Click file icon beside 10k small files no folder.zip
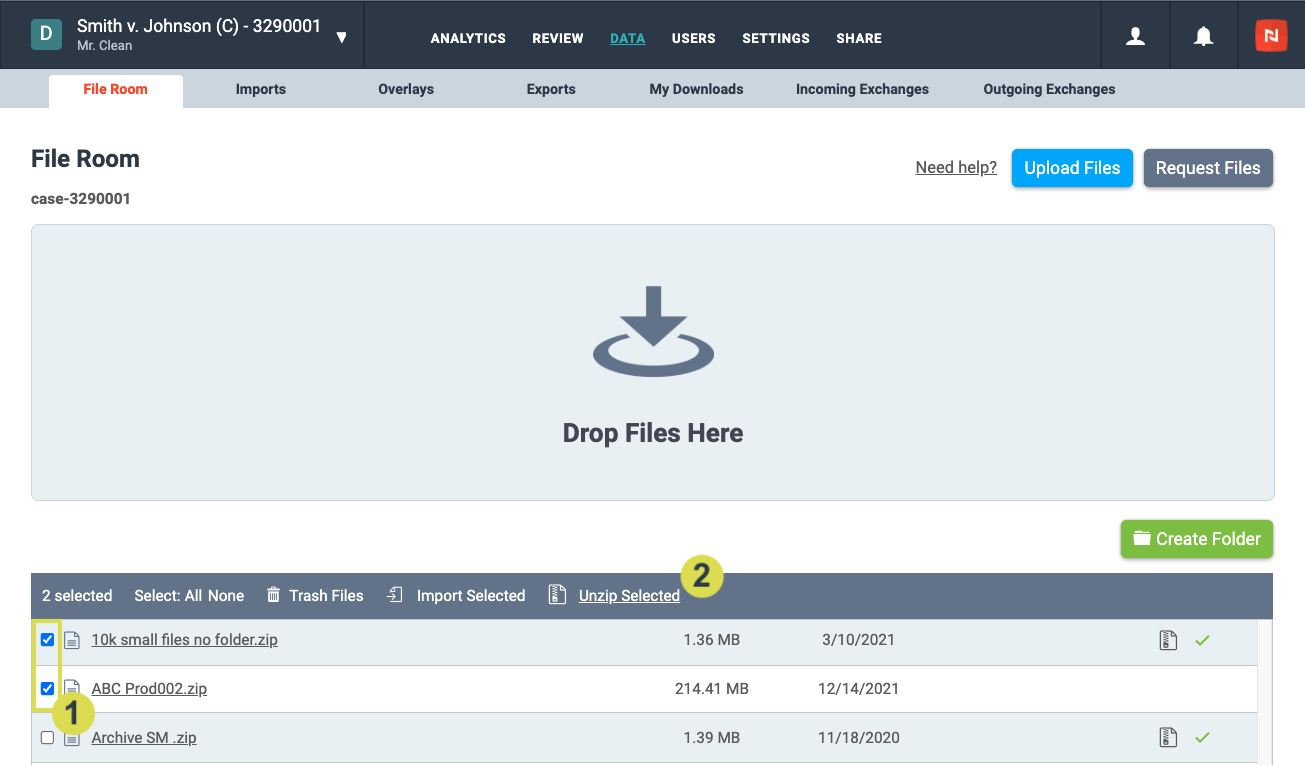 72,640
